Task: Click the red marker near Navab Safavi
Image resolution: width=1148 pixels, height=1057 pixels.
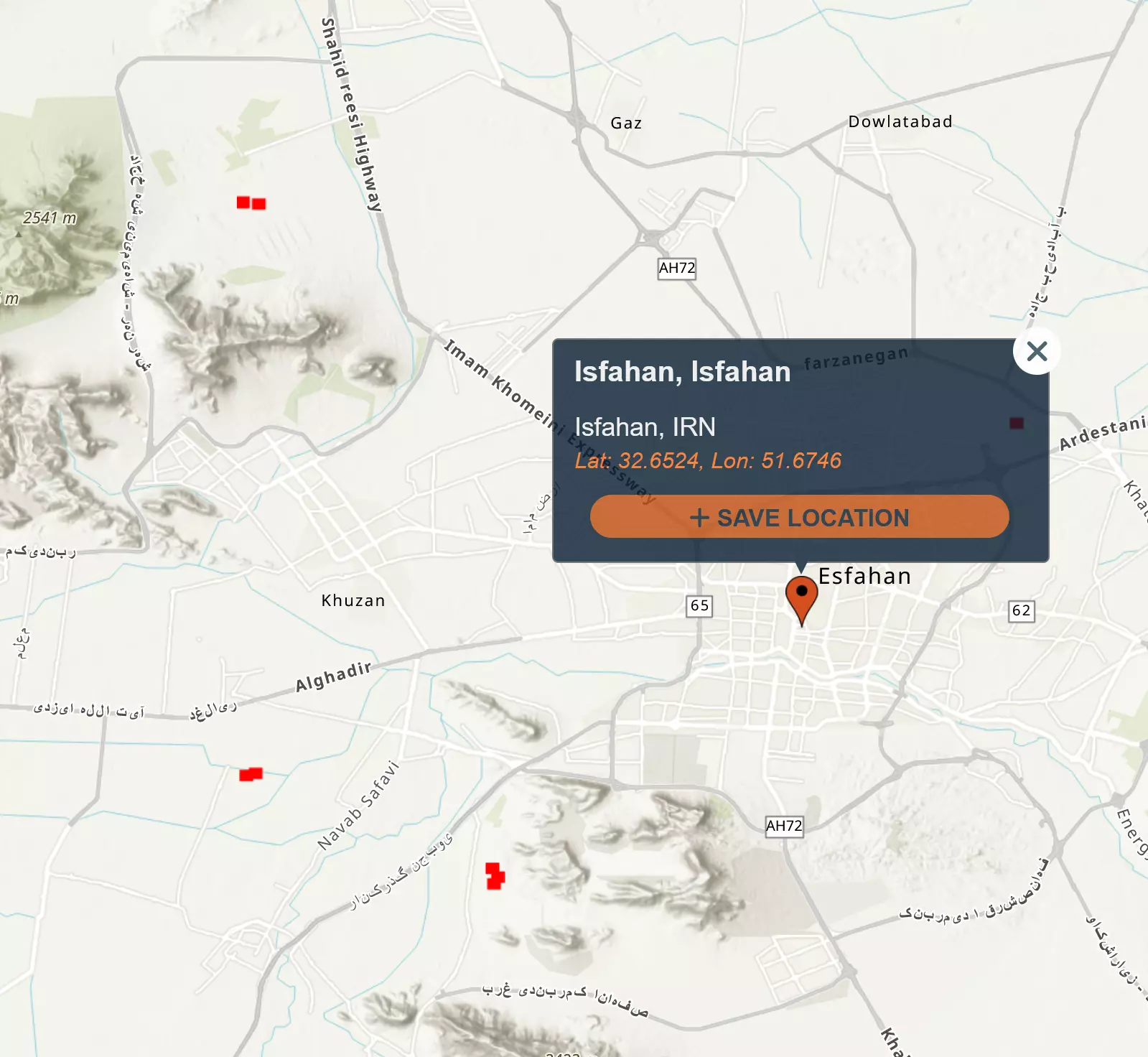Action: 495,876
